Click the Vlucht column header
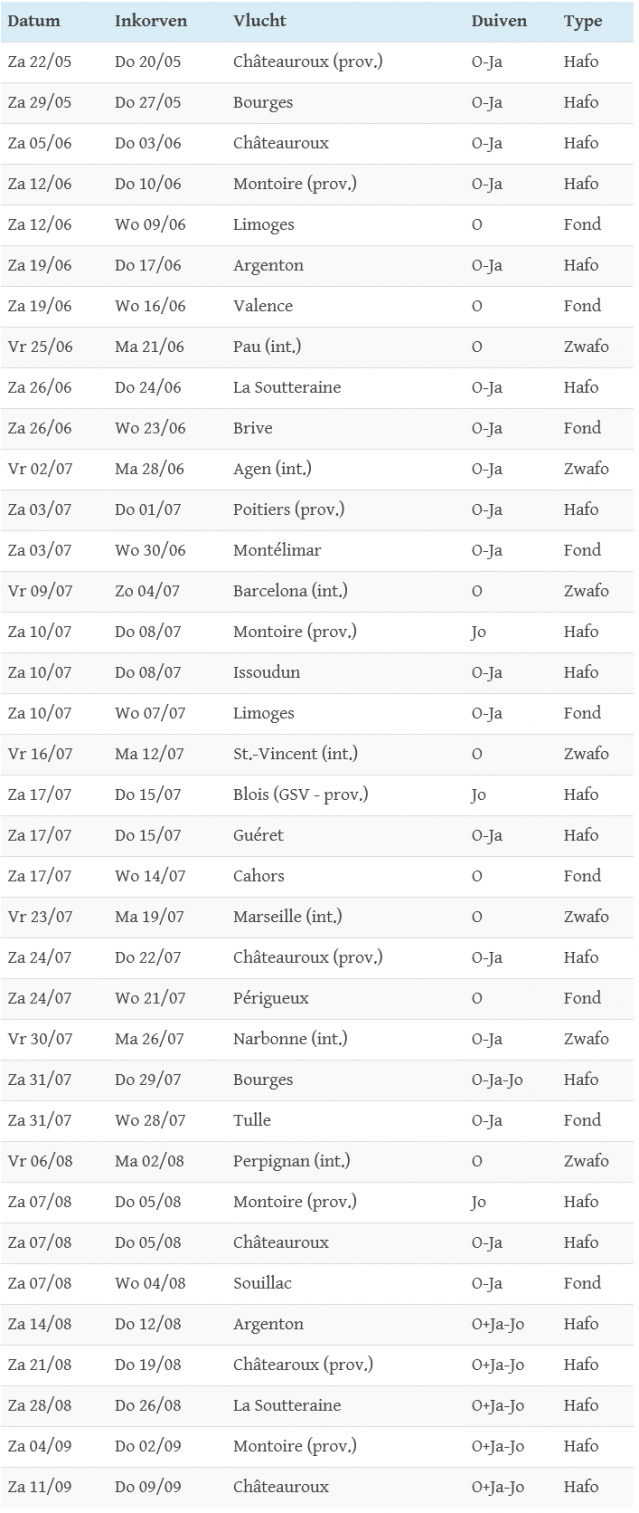This screenshot has width=639, height=1513. [x=260, y=21]
